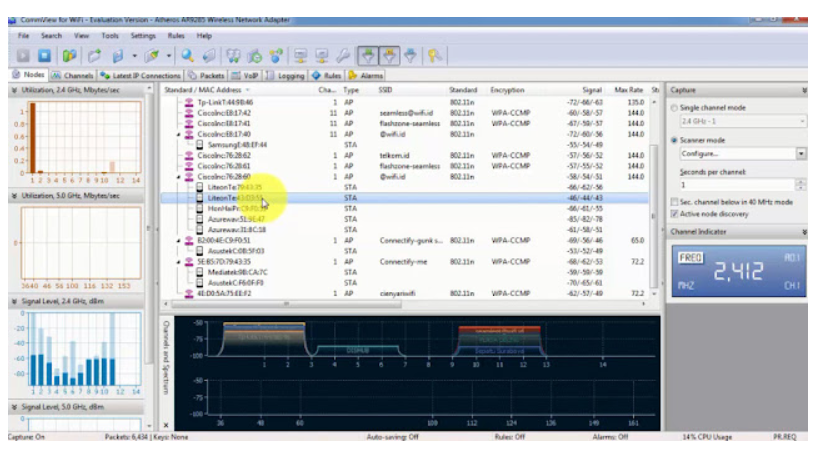Screen dimensions: 818x457
Task: Open the File menu
Action: (23, 36)
